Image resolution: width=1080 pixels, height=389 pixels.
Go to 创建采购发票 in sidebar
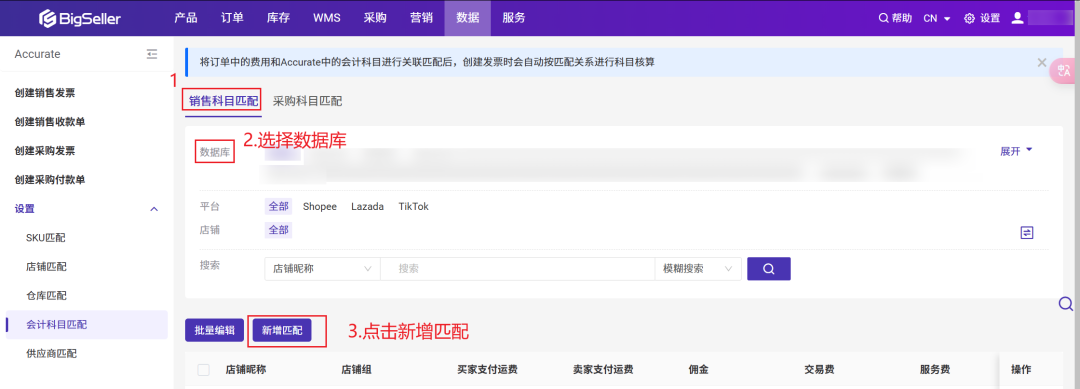[x=45, y=151]
